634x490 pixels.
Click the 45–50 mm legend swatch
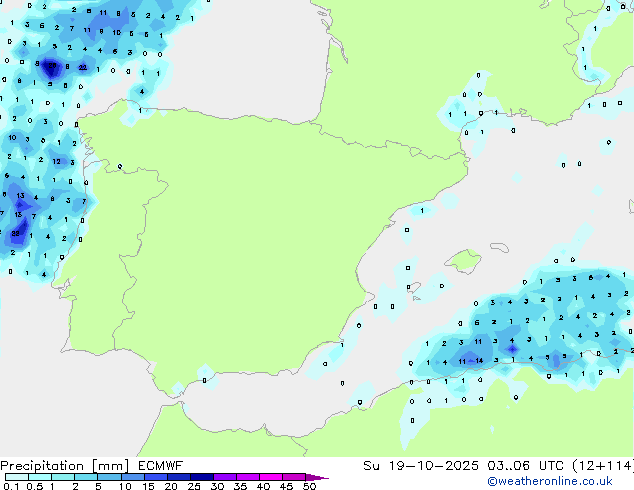tap(293, 477)
